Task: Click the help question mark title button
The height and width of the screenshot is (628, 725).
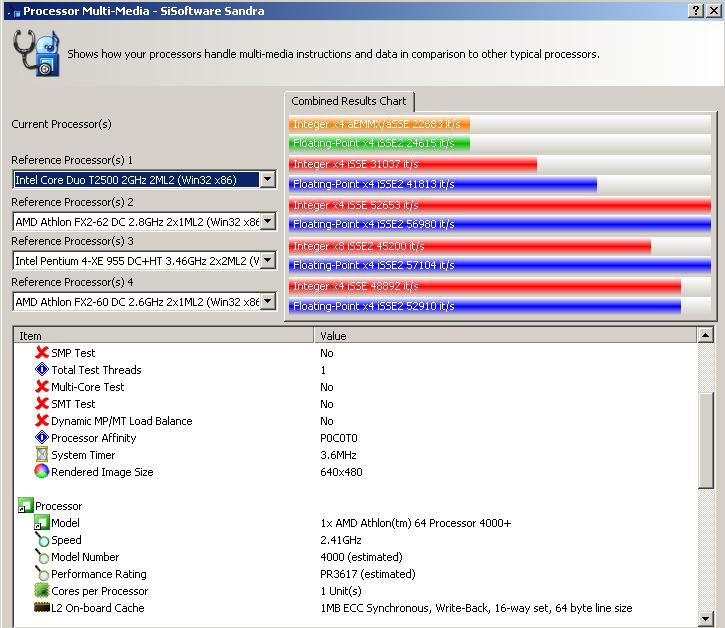Action: 696,11
